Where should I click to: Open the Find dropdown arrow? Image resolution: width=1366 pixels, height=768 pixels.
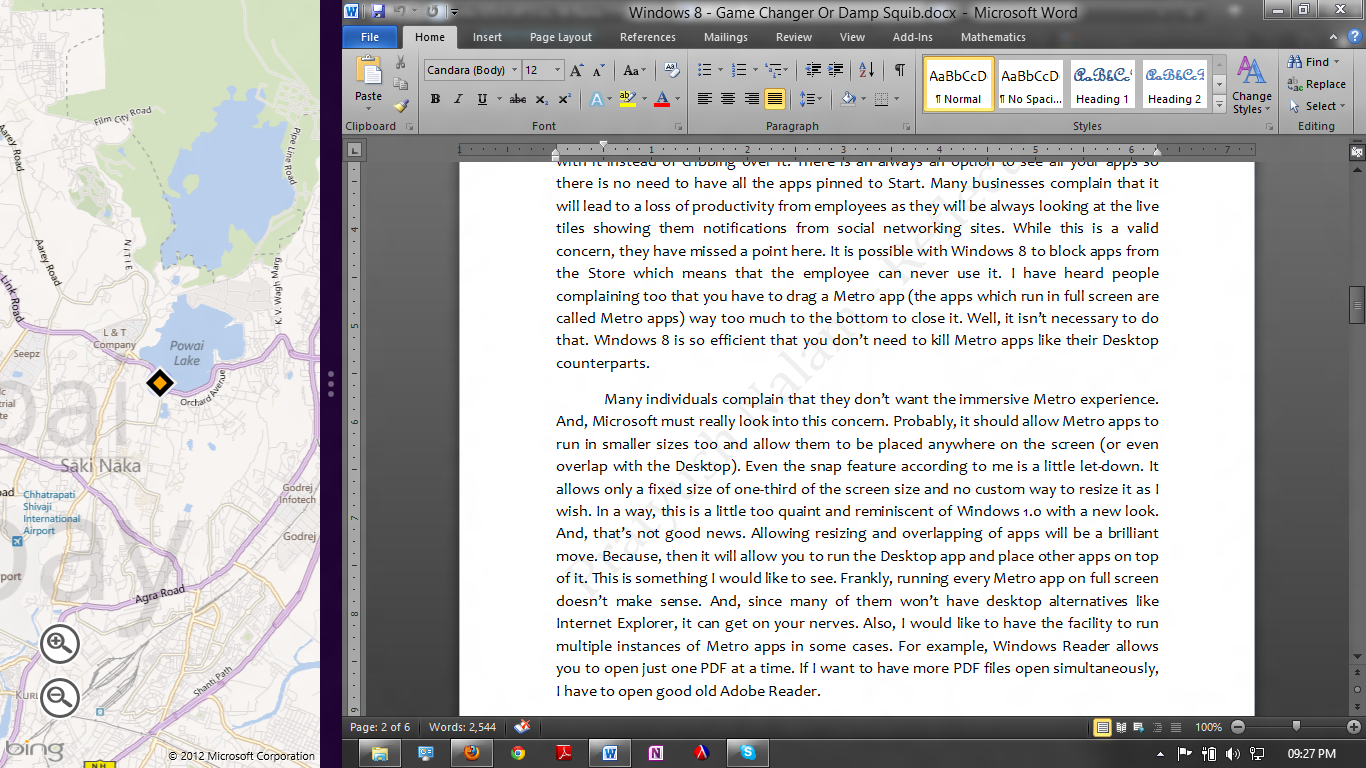1337,62
